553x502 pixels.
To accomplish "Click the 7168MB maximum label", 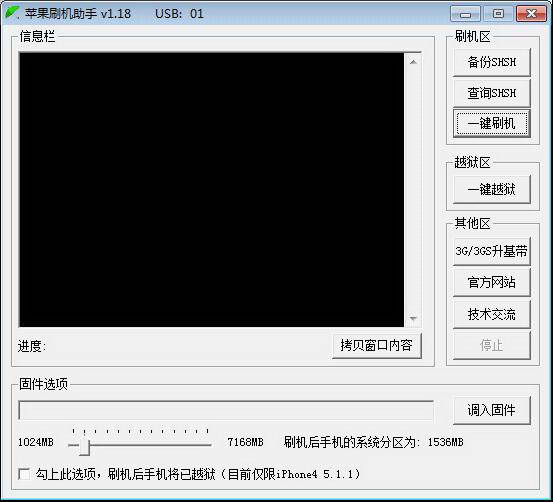I will coord(245,442).
